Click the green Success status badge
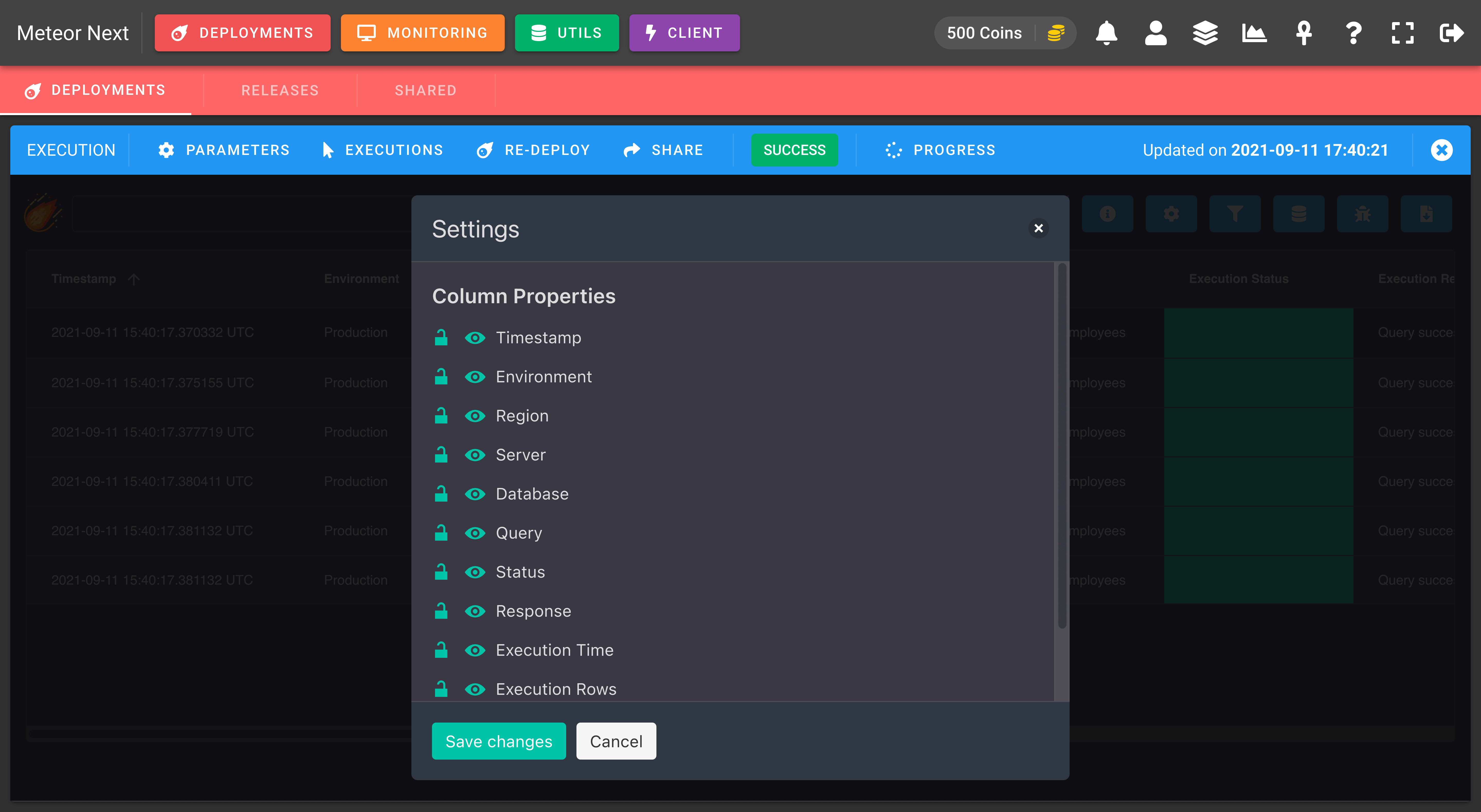This screenshot has width=1481, height=812. pyautogui.click(x=794, y=150)
